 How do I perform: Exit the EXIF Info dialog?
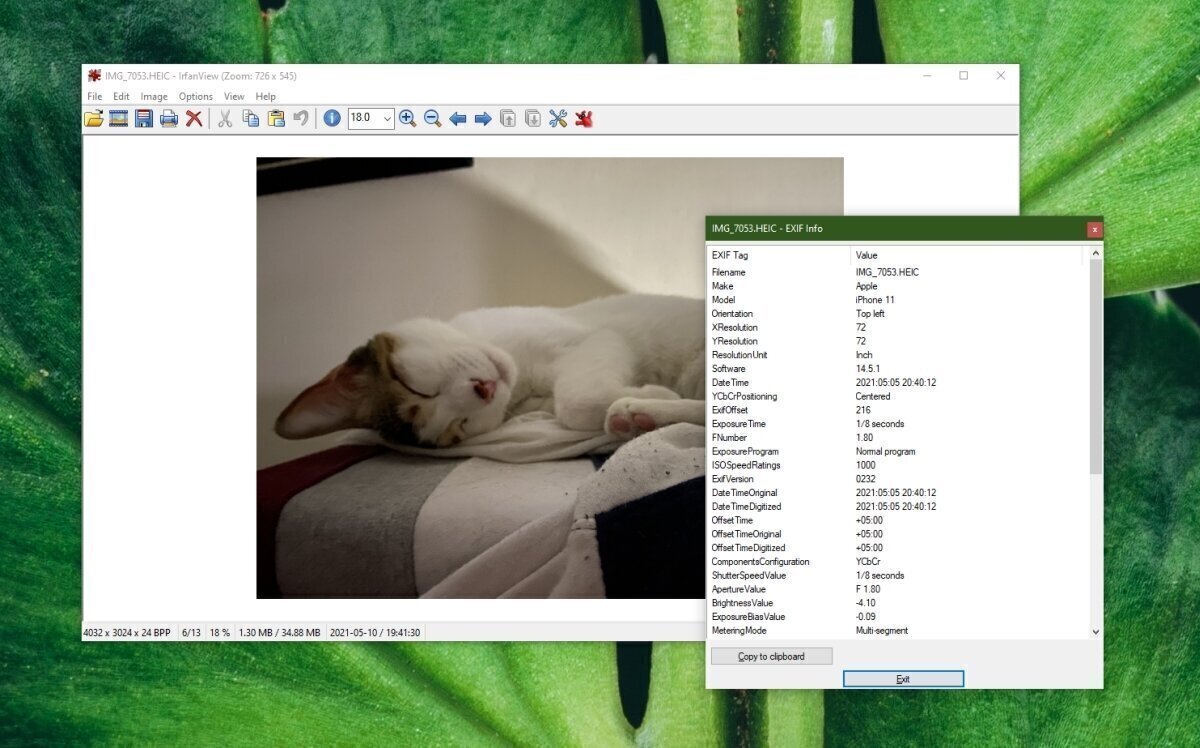pos(903,678)
